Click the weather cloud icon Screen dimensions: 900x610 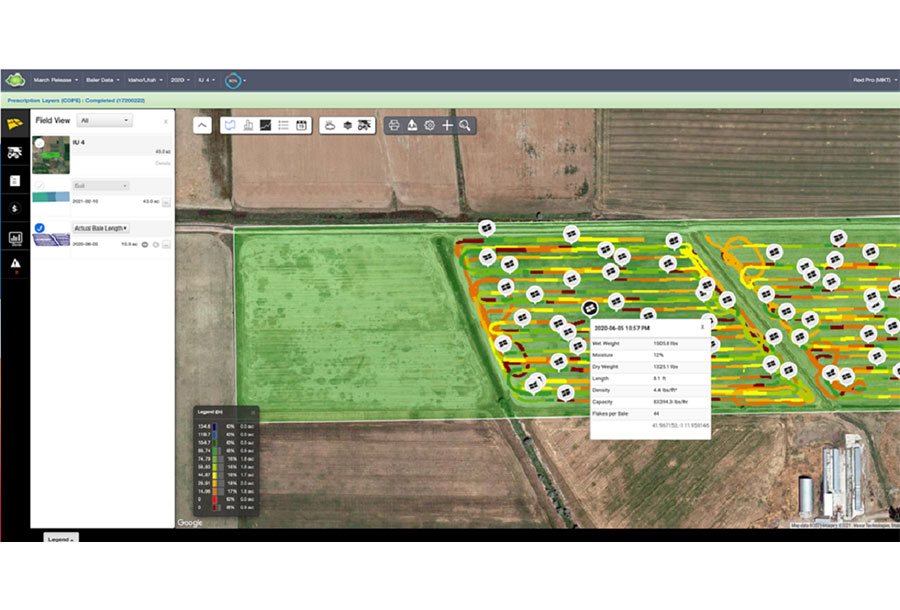330,126
